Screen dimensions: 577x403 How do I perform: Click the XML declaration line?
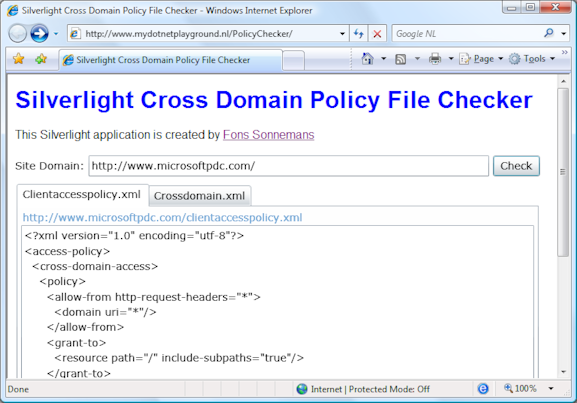(134, 236)
